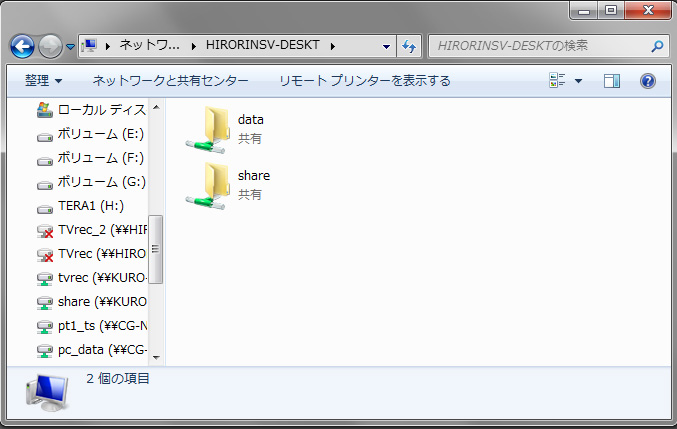Viewport: 677px width, 429px height.
Task: Click sidebar scrollbar down arrow
Action: pos(156,357)
